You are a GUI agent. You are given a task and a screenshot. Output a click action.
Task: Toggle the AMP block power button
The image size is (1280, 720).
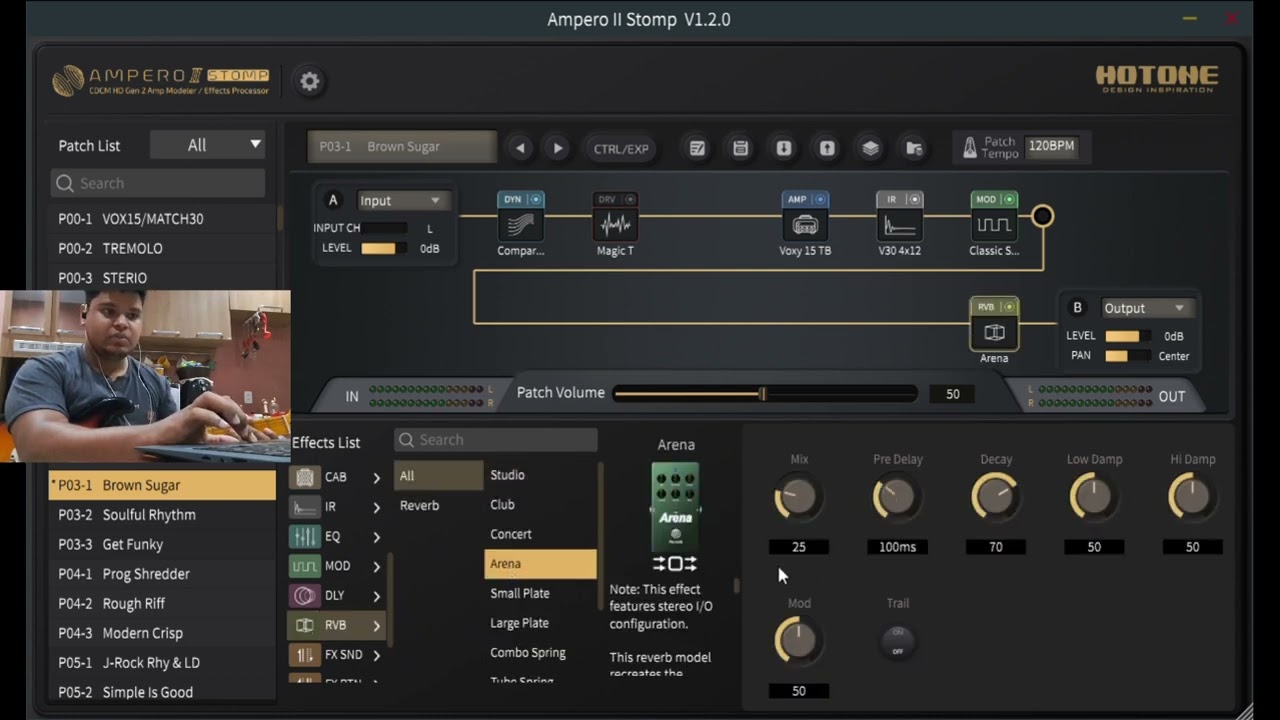(x=820, y=199)
